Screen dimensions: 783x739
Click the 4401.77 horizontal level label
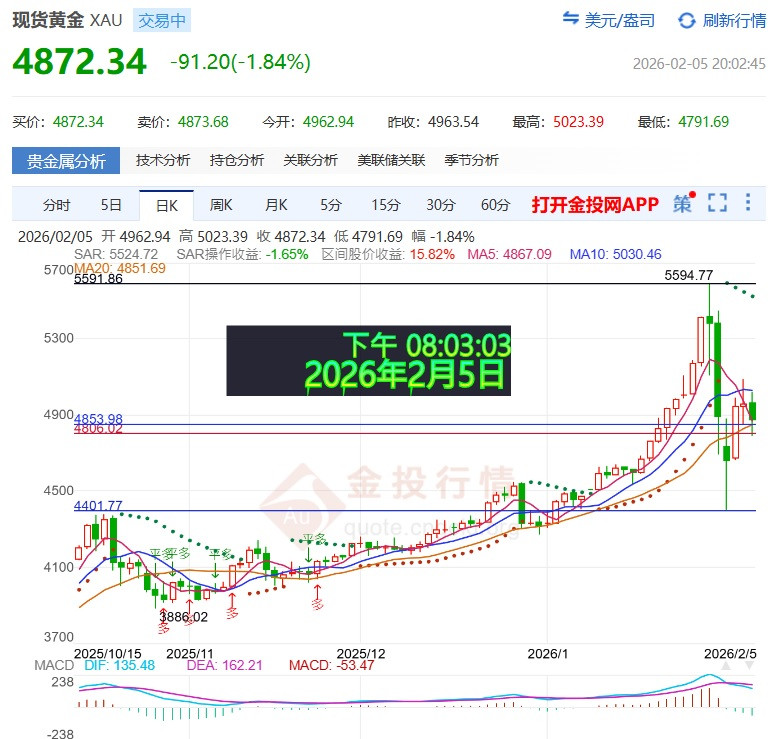(x=98, y=505)
